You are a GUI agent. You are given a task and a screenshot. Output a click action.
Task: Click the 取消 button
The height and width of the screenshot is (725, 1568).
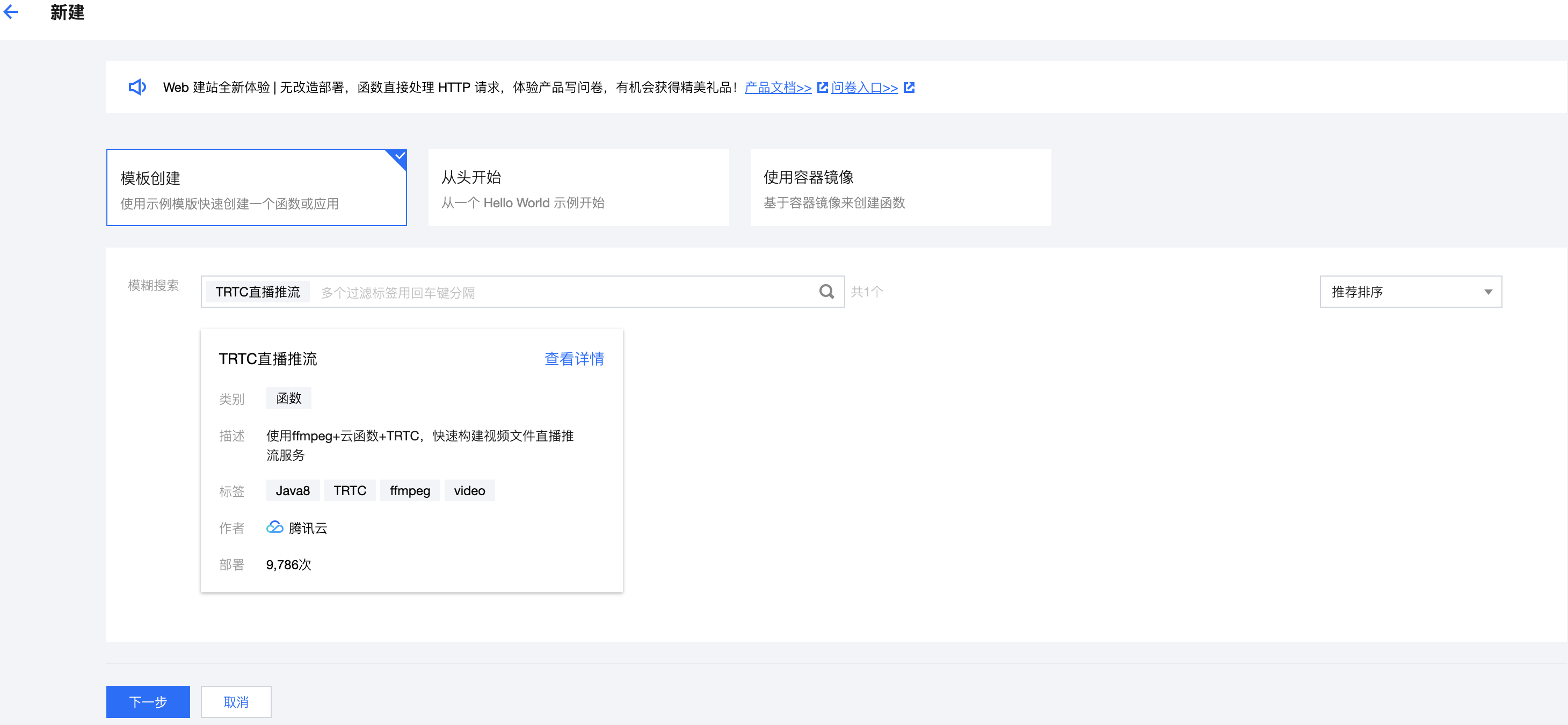[x=236, y=702]
